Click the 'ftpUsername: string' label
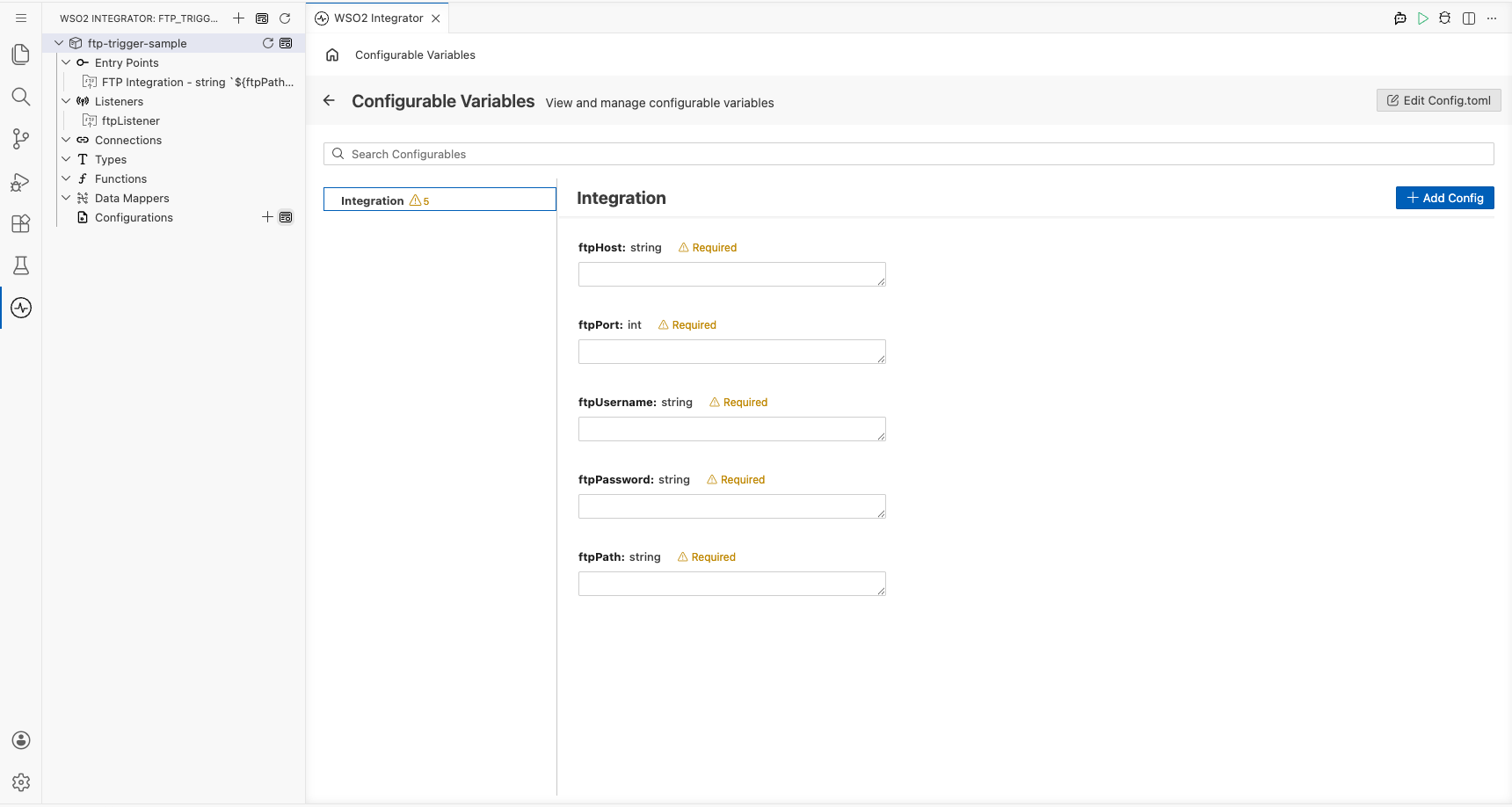Image resolution: width=1512 pixels, height=807 pixels. pos(636,403)
